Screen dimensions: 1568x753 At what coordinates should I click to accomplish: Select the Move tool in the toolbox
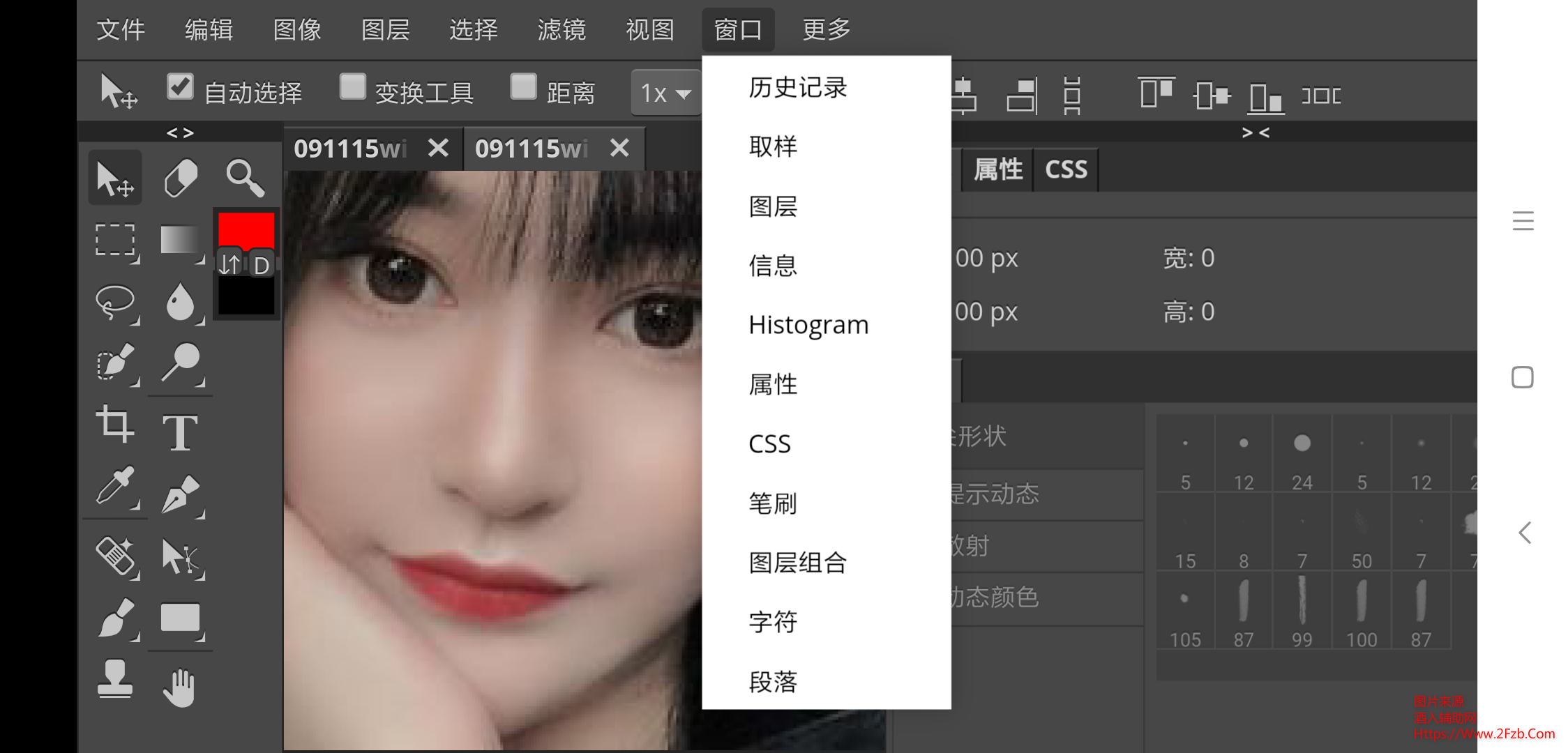click(115, 178)
